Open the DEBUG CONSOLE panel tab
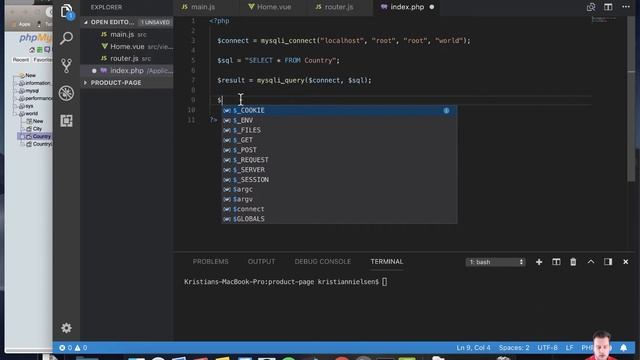Image resolution: width=640 pixels, height=360 pixels. (322, 262)
